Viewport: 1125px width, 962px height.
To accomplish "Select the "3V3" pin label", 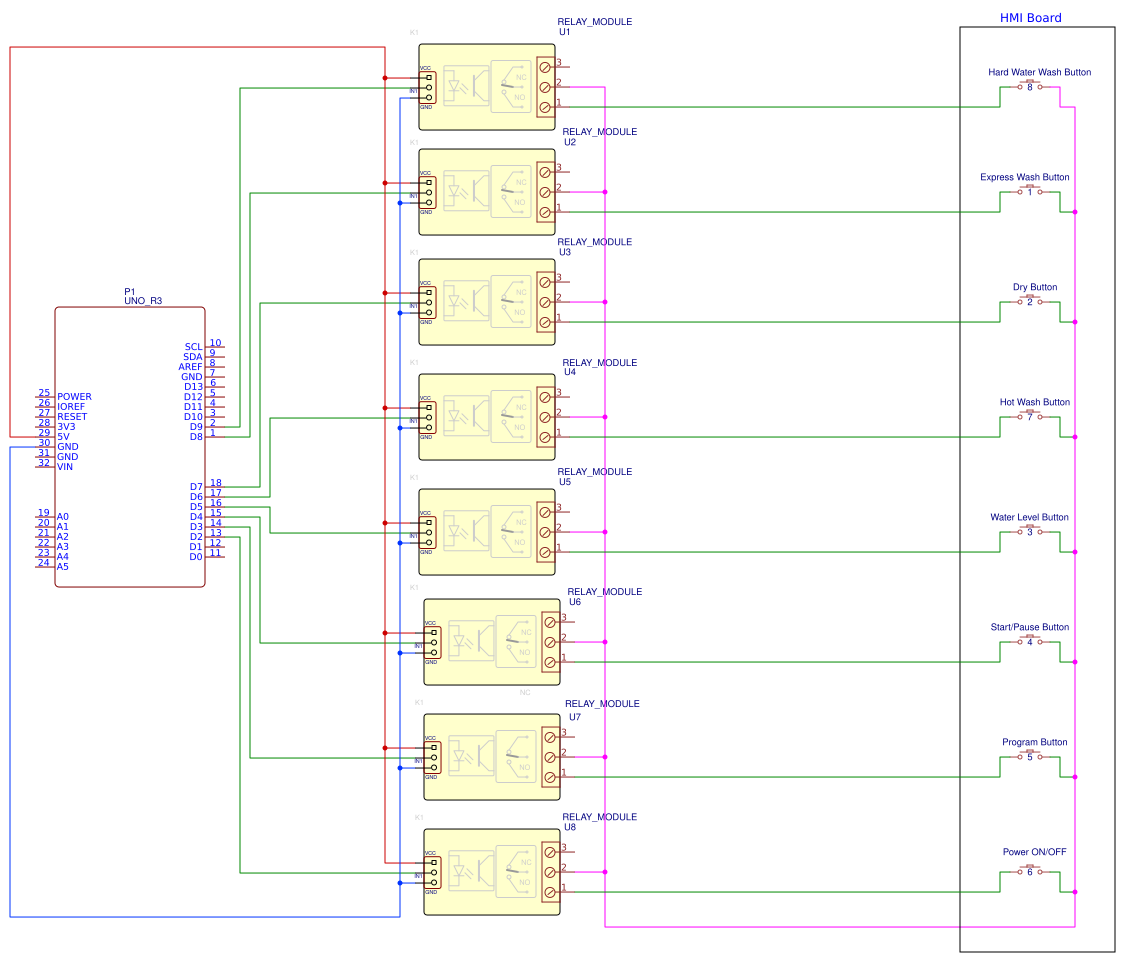I will 66,428.
